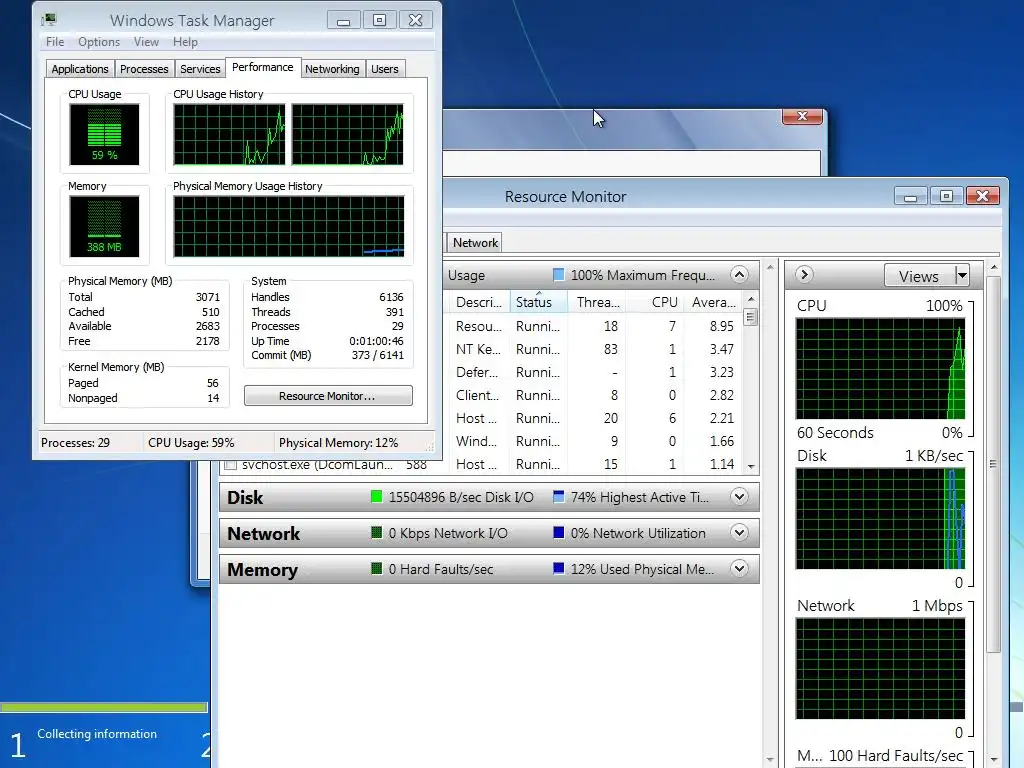Tick the svchost.exe (DcomLaun... checkbox
The height and width of the screenshot is (768, 1024).
pos(230,465)
